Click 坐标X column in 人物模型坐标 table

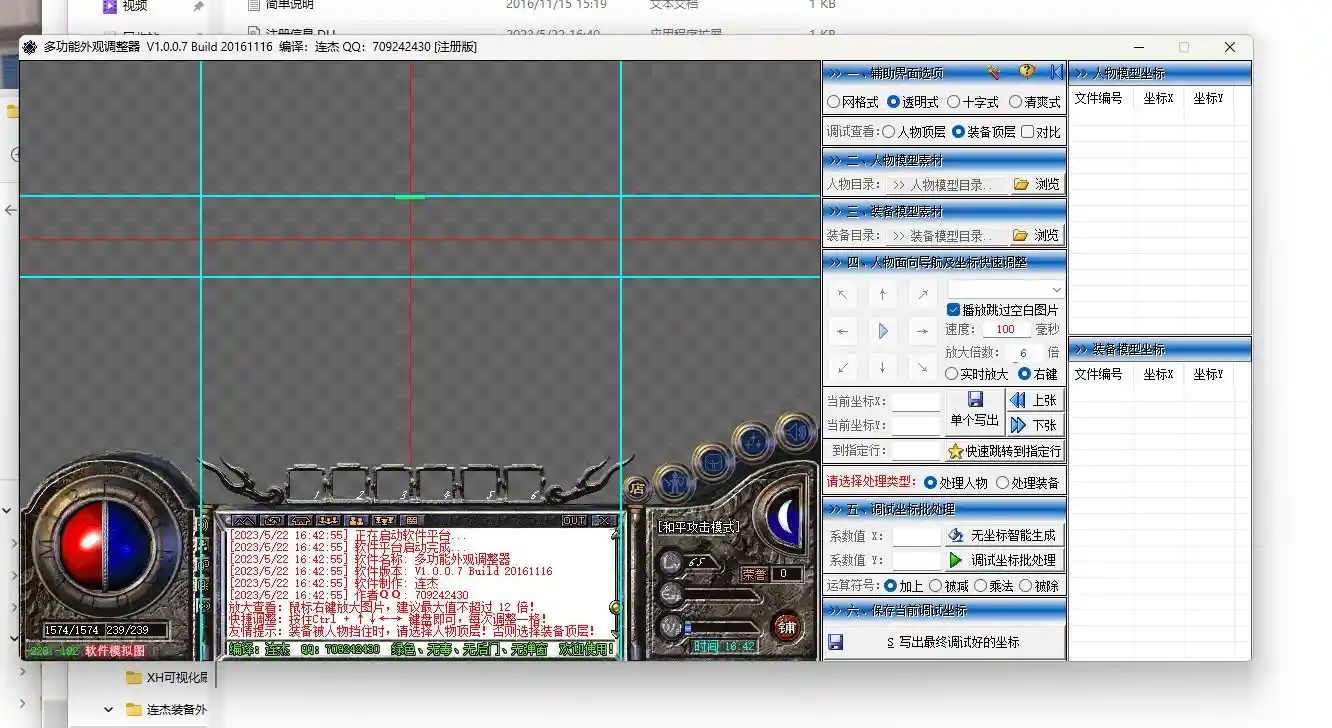click(1159, 98)
